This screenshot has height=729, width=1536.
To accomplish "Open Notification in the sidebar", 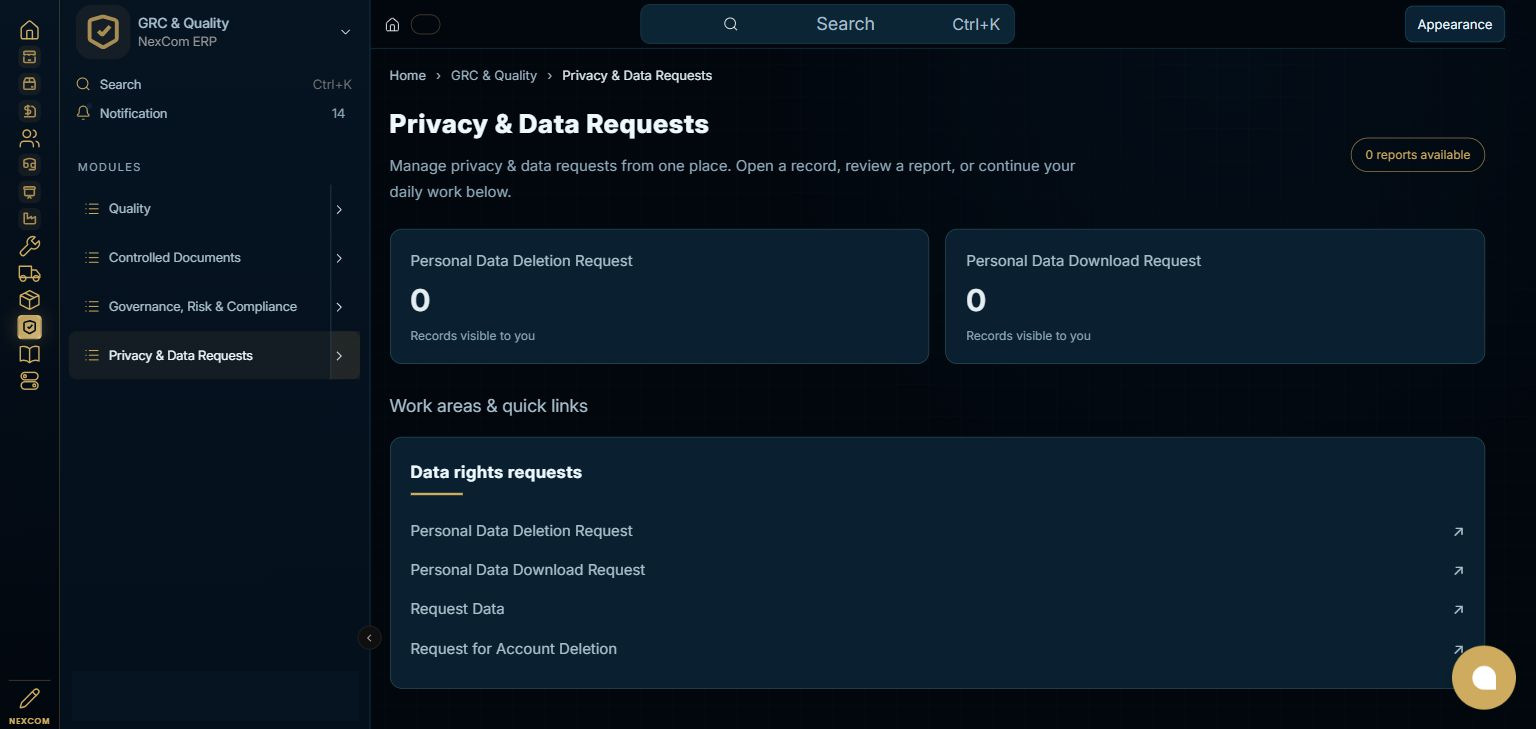I will point(214,113).
